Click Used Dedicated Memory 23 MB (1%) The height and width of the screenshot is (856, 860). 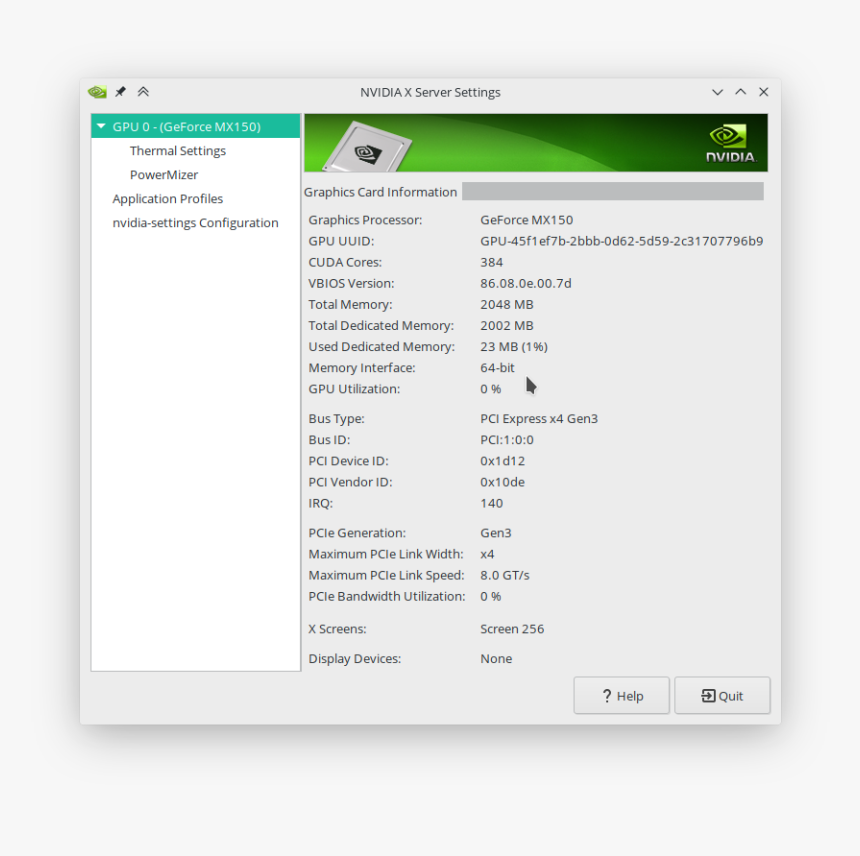coord(514,347)
